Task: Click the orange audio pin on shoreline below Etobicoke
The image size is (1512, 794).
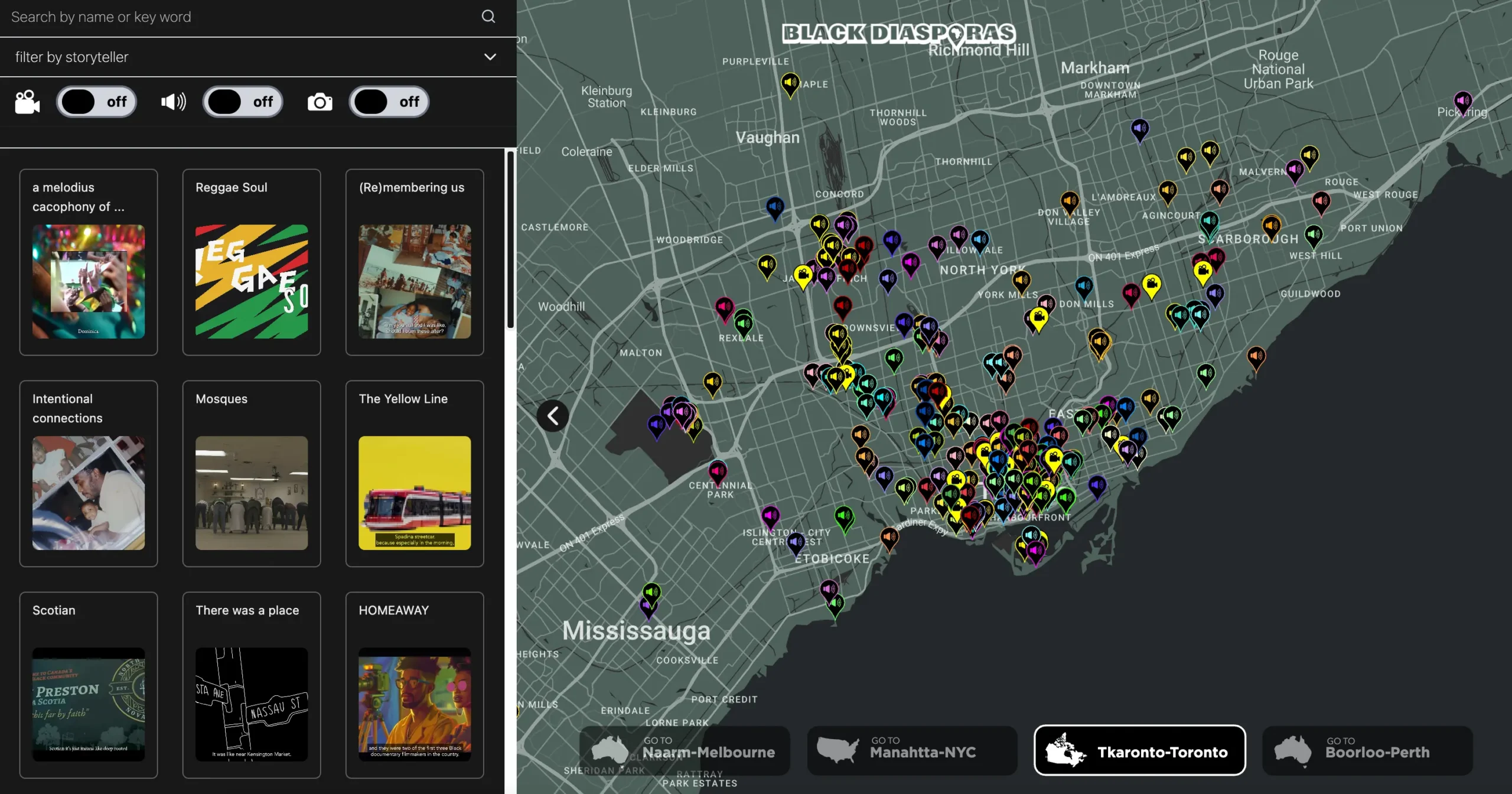Action: (x=889, y=538)
